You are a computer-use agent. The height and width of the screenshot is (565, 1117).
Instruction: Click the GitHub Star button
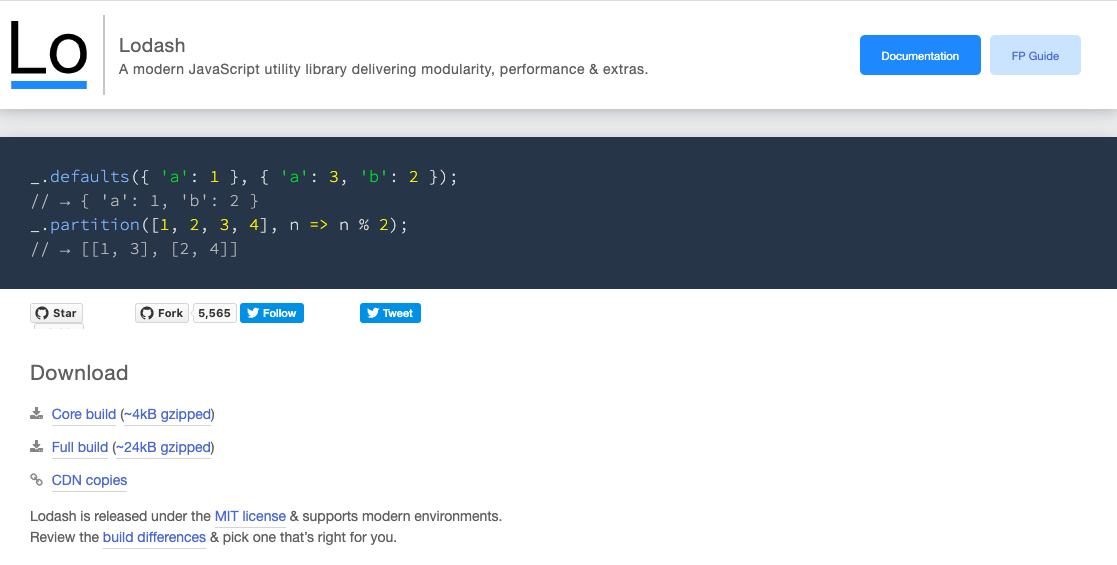(56, 313)
